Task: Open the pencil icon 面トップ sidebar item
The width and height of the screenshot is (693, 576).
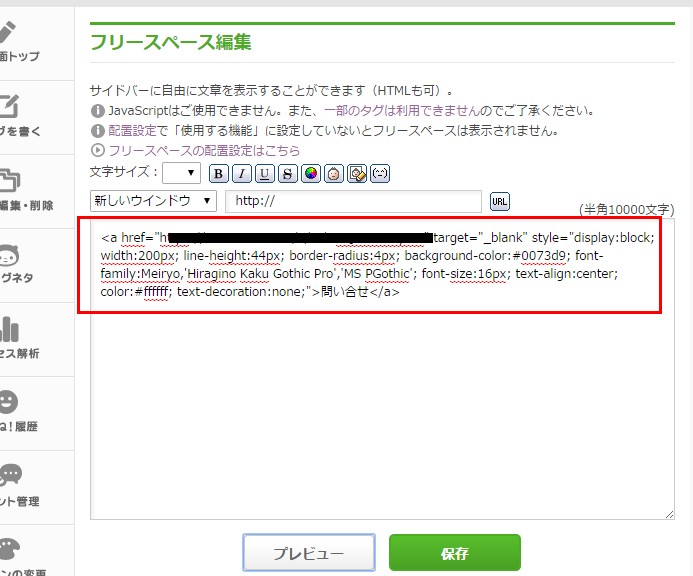Action: pyautogui.click(x=19, y=43)
